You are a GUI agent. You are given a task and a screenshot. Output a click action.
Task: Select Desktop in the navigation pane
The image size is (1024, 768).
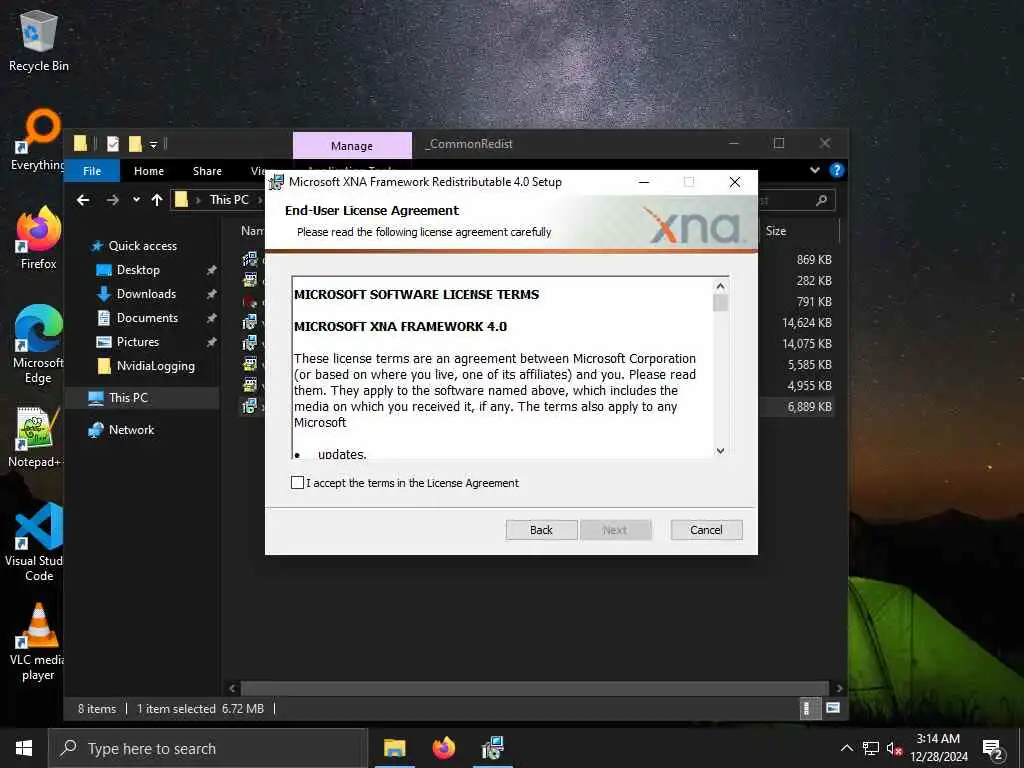point(138,270)
